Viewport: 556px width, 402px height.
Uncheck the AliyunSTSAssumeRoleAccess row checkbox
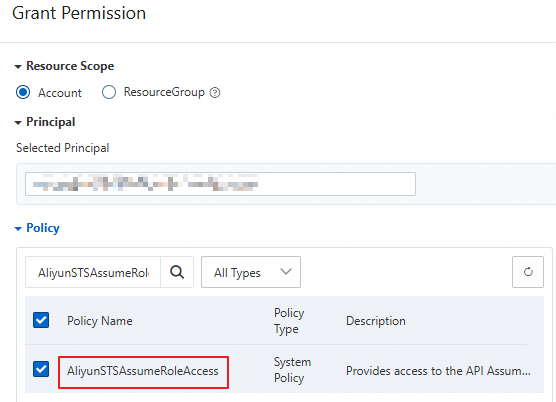[x=41, y=369]
